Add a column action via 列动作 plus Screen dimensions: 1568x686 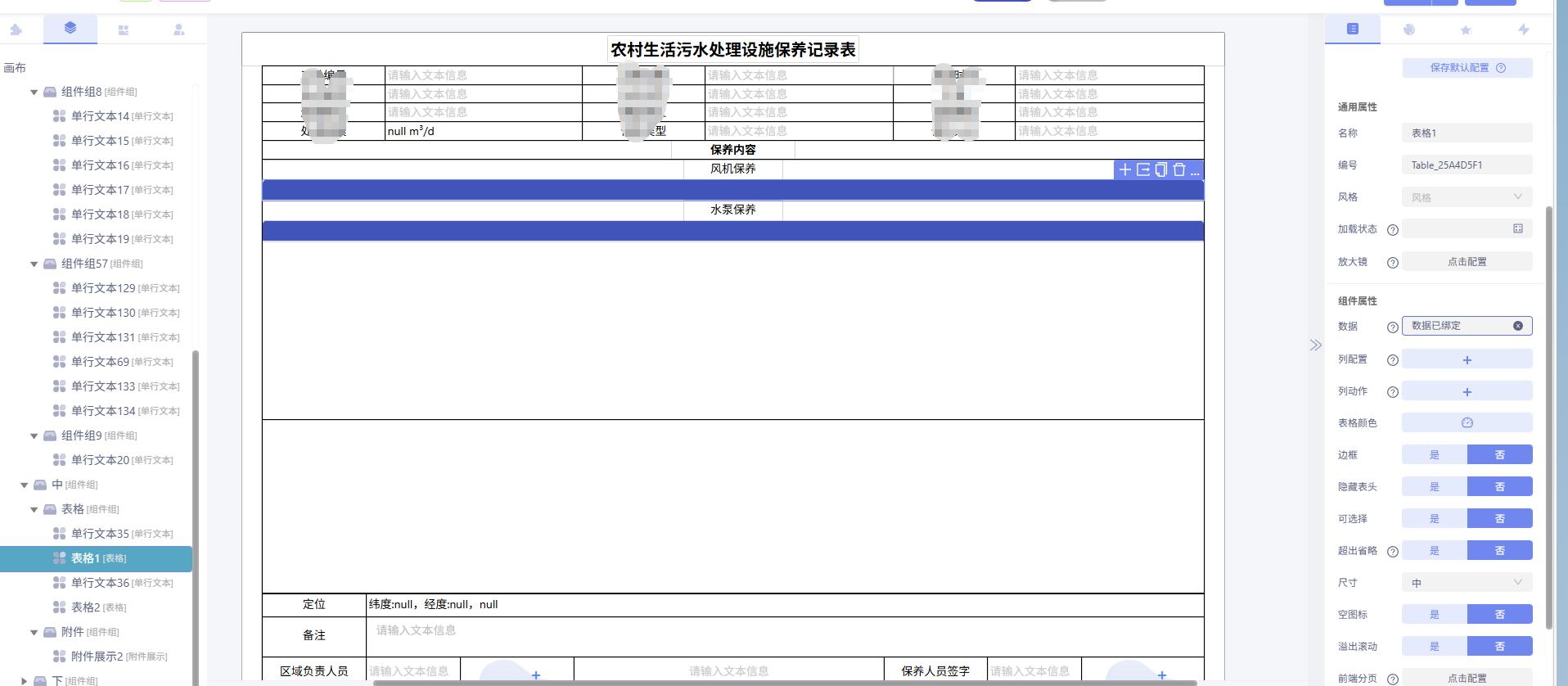1467,391
